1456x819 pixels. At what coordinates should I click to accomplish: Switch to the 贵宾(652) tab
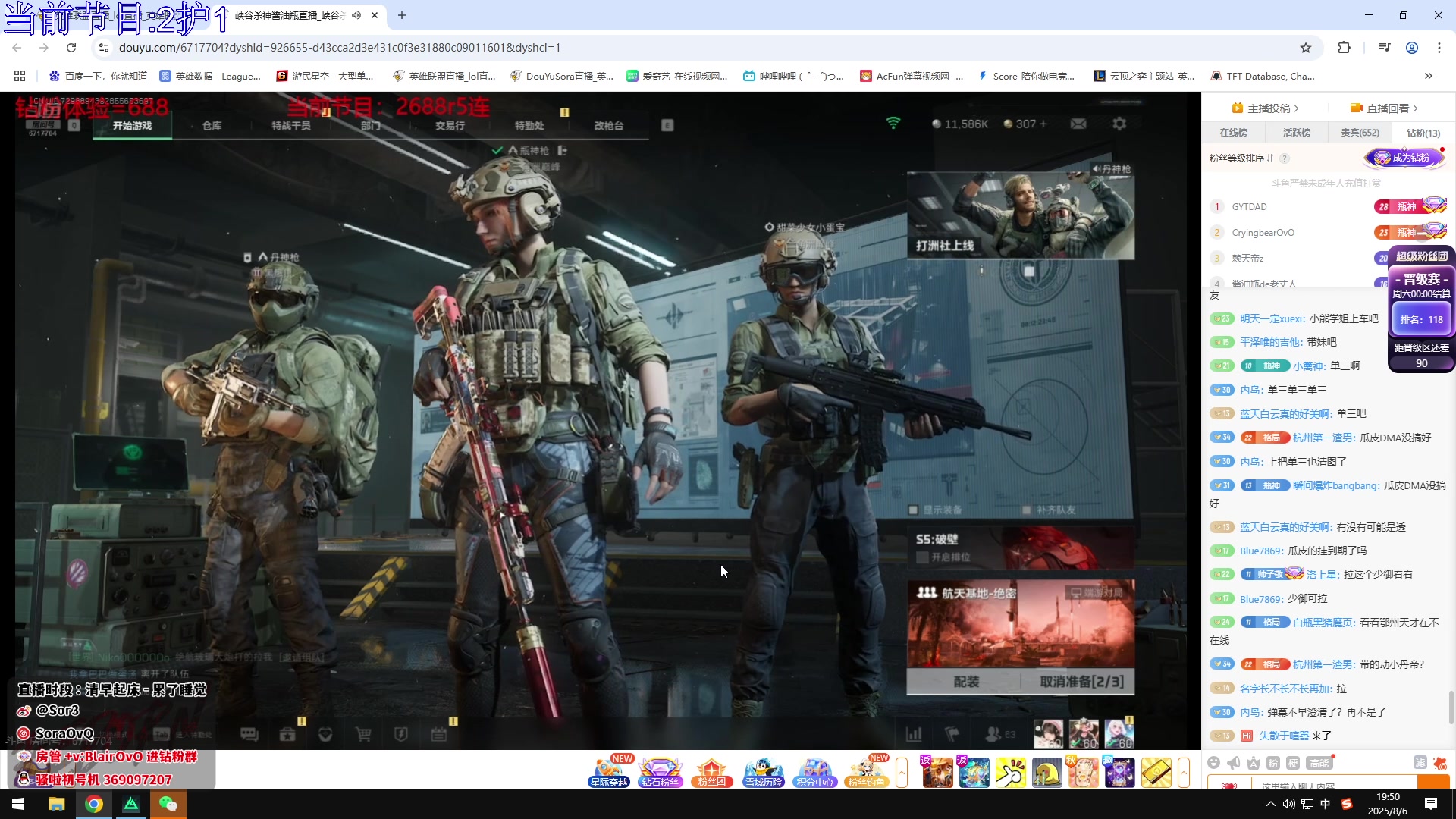coord(1360,133)
